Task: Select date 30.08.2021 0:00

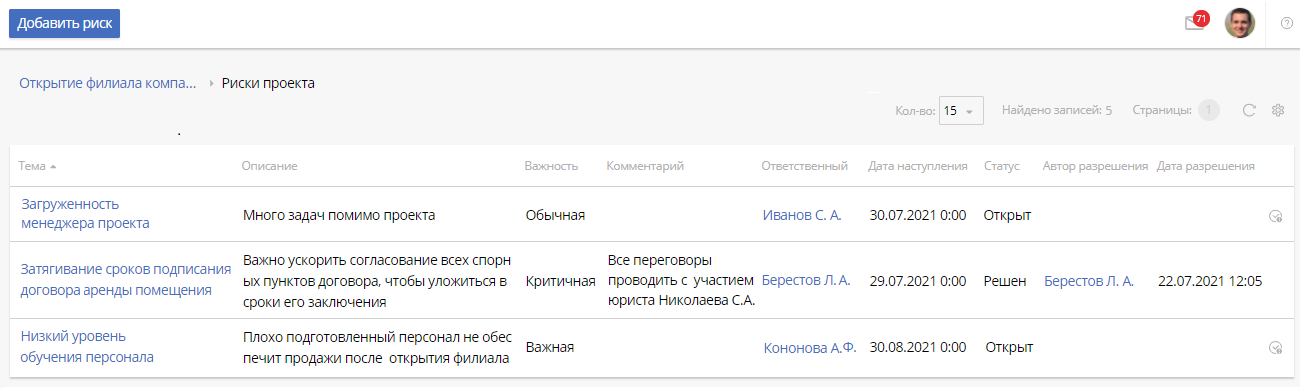Action: pyautogui.click(x=918, y=348)
